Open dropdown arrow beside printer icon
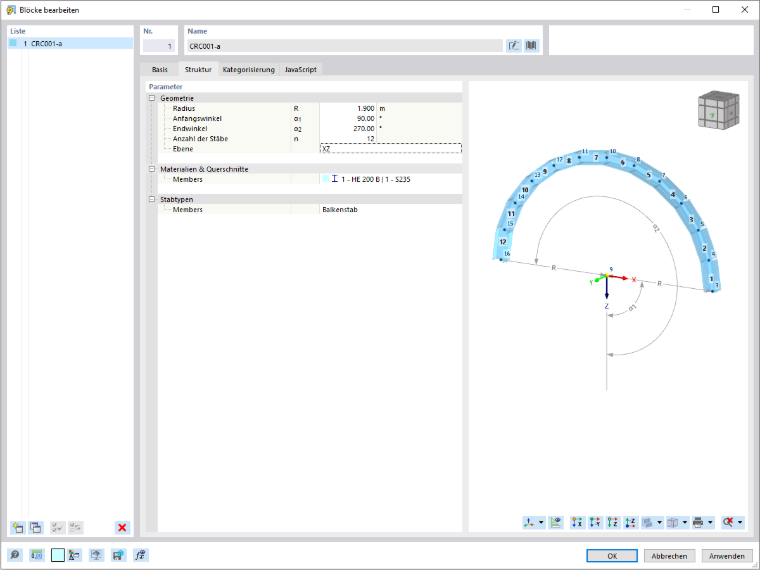 pyautogui.click(x=710, y=522)
